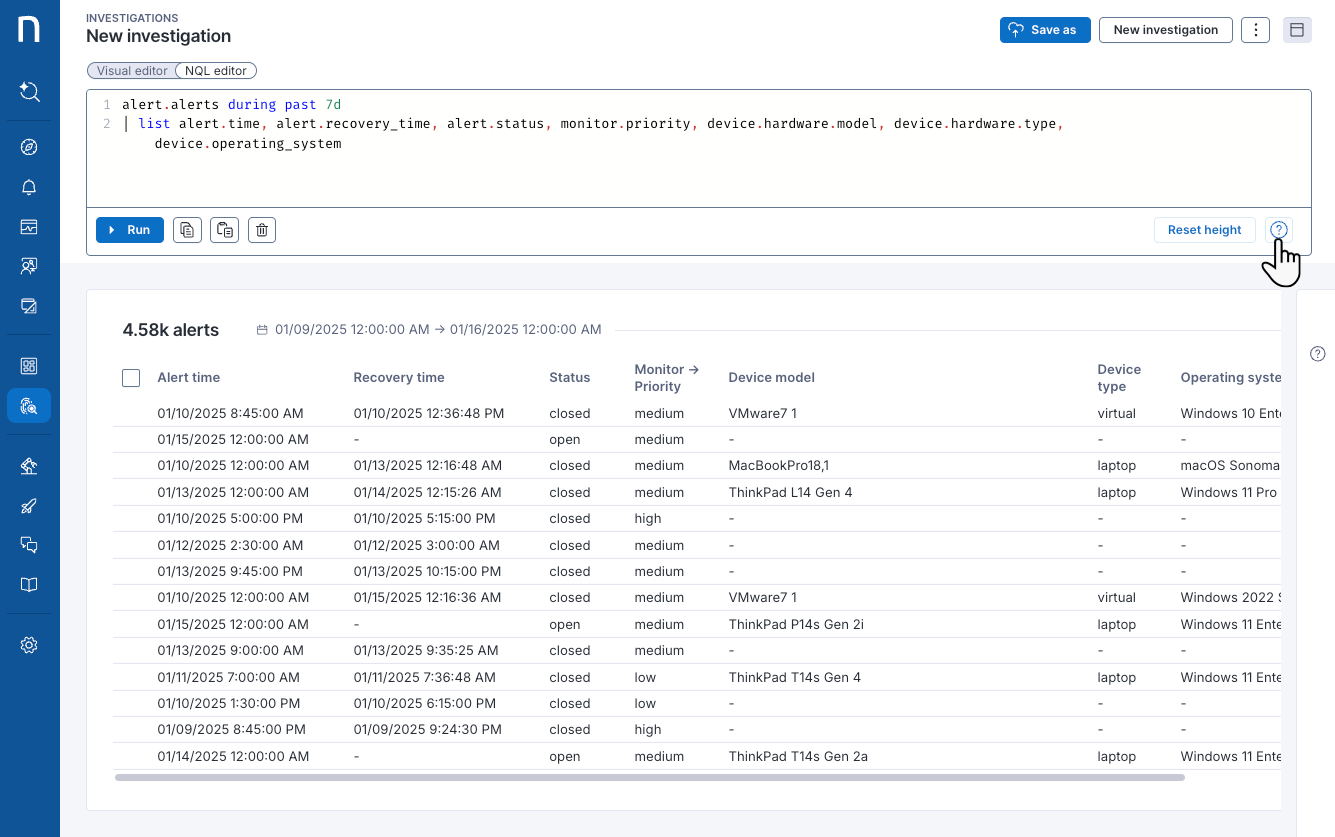Screen dimensions: 1335x837
Task: Select the Dashboards icon in sidebar
Action: point(29,226)
